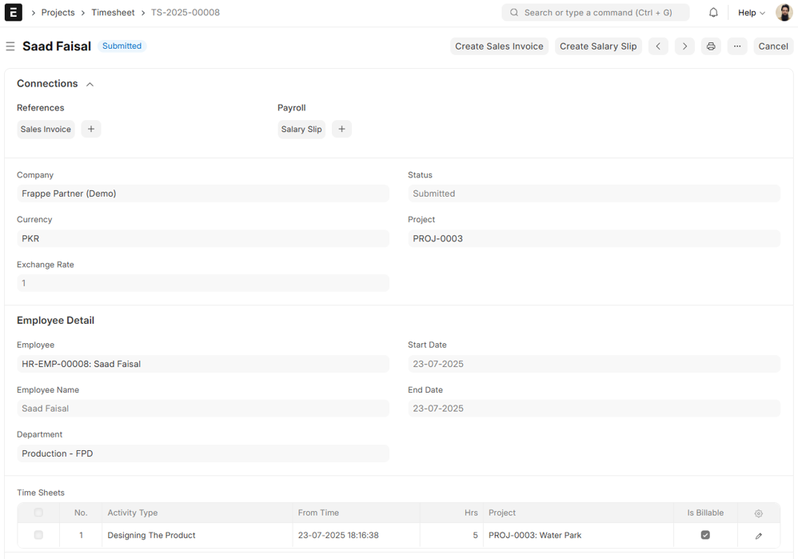Image resolution: width=798 pixels, height=559 pixels.
Task: Go to previous timesheet record
Action: coord(658,46)
